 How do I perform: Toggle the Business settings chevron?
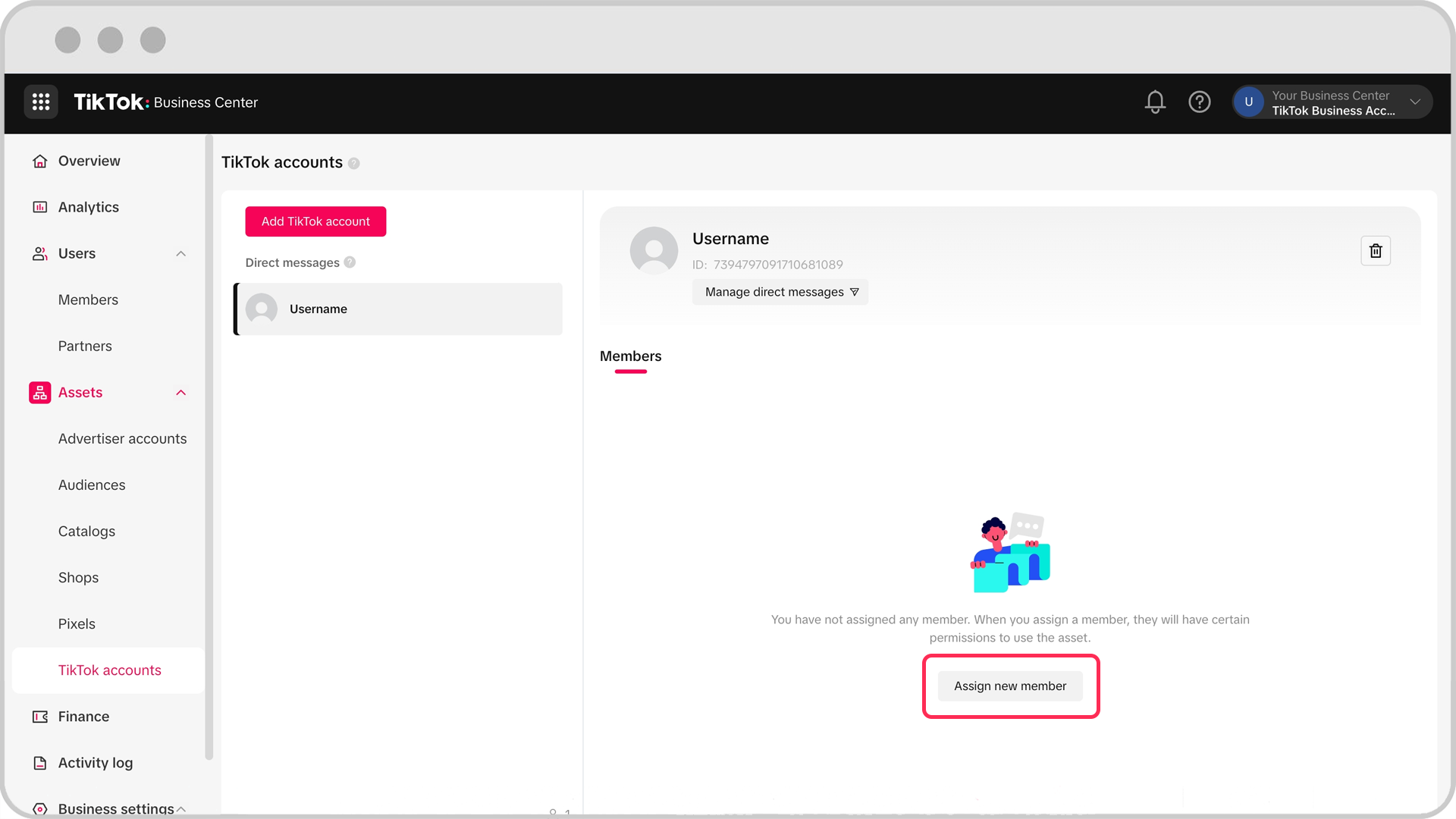(180, 809)
